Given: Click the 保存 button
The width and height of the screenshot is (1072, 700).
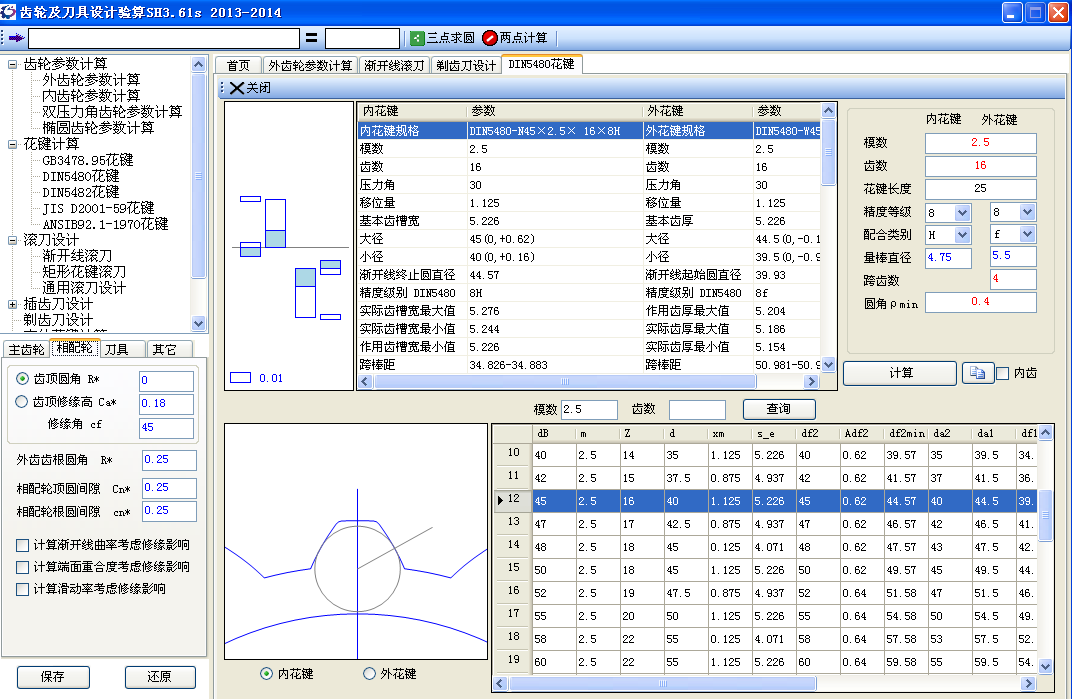Looking at the screenshot, I should click(53, 677).
